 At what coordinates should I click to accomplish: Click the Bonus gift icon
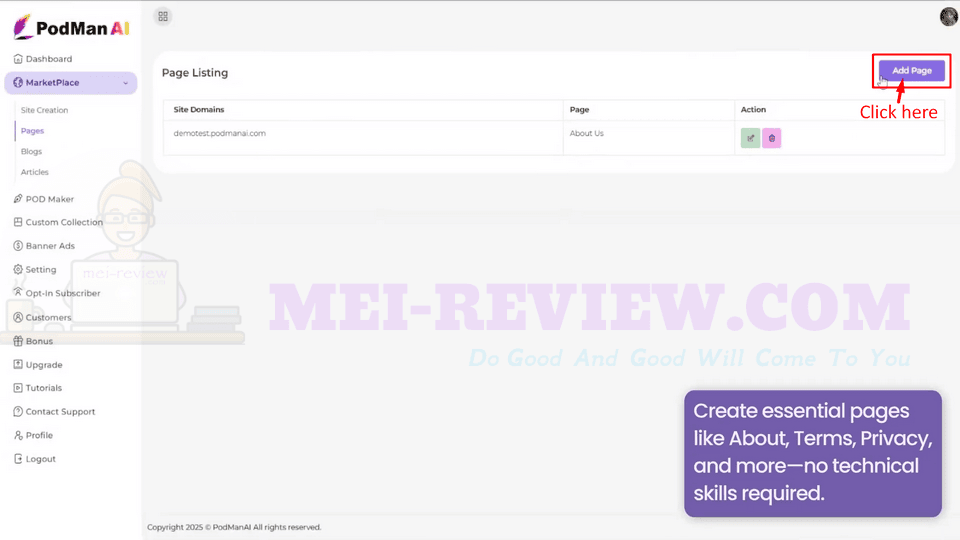click(18, 341)
